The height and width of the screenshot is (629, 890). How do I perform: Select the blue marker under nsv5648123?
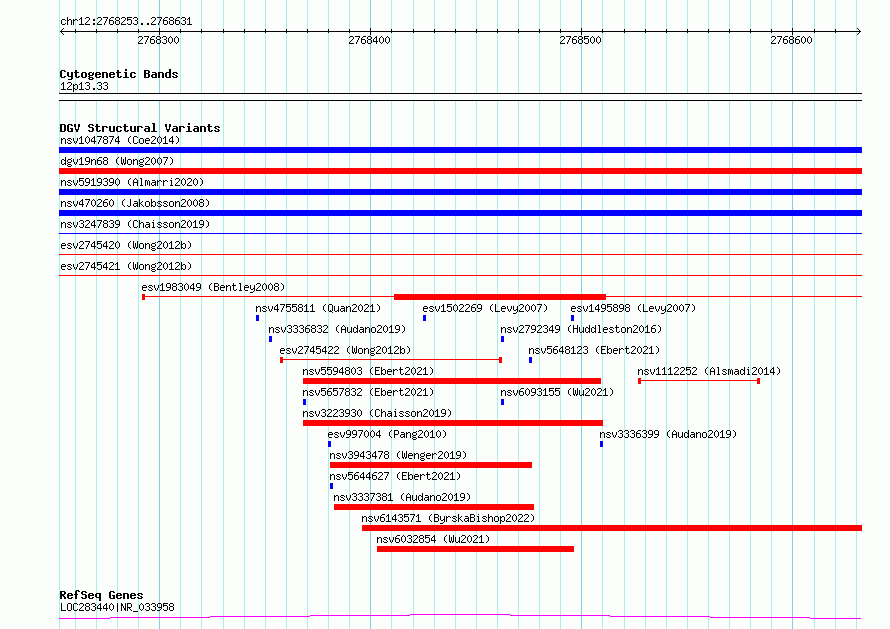[x=531, y=360]
